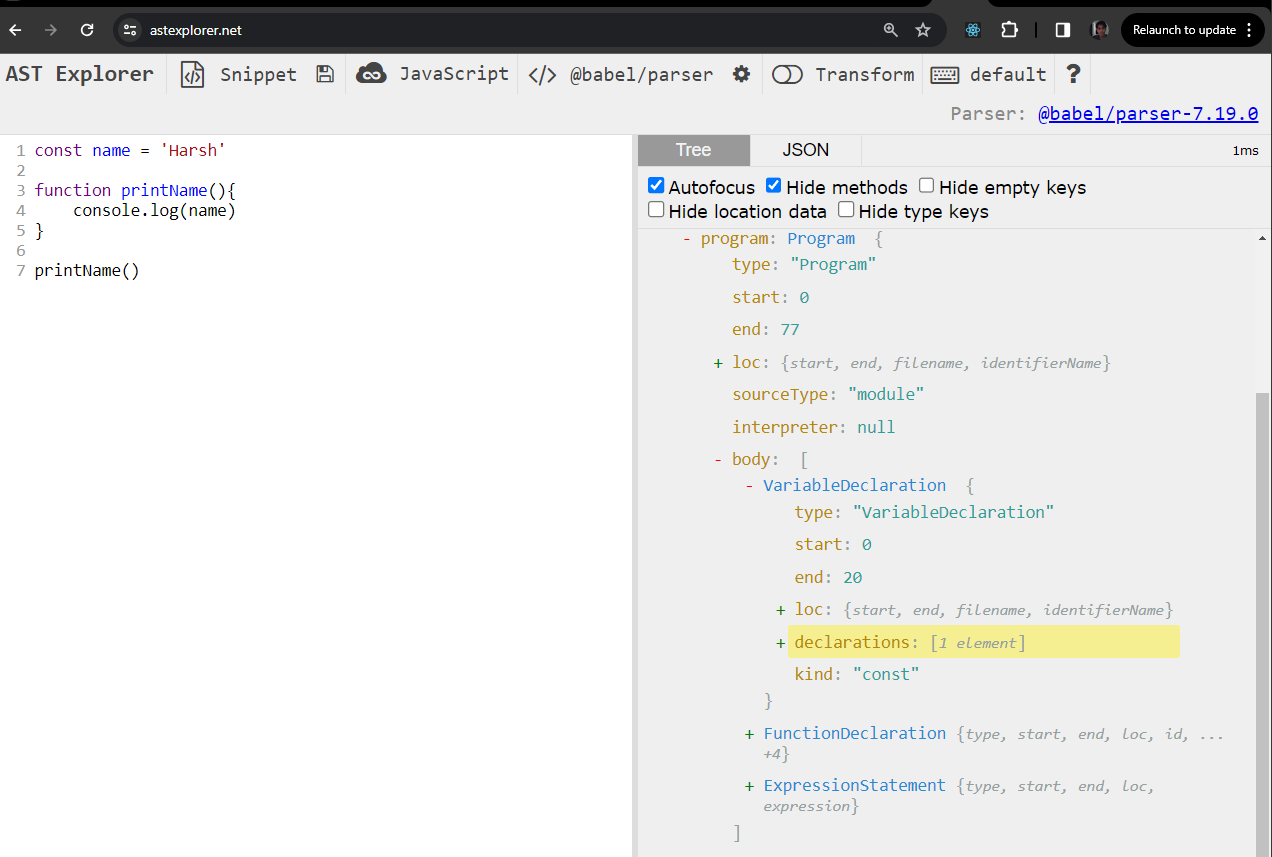Collapse the body array

[x=717, y=458]
